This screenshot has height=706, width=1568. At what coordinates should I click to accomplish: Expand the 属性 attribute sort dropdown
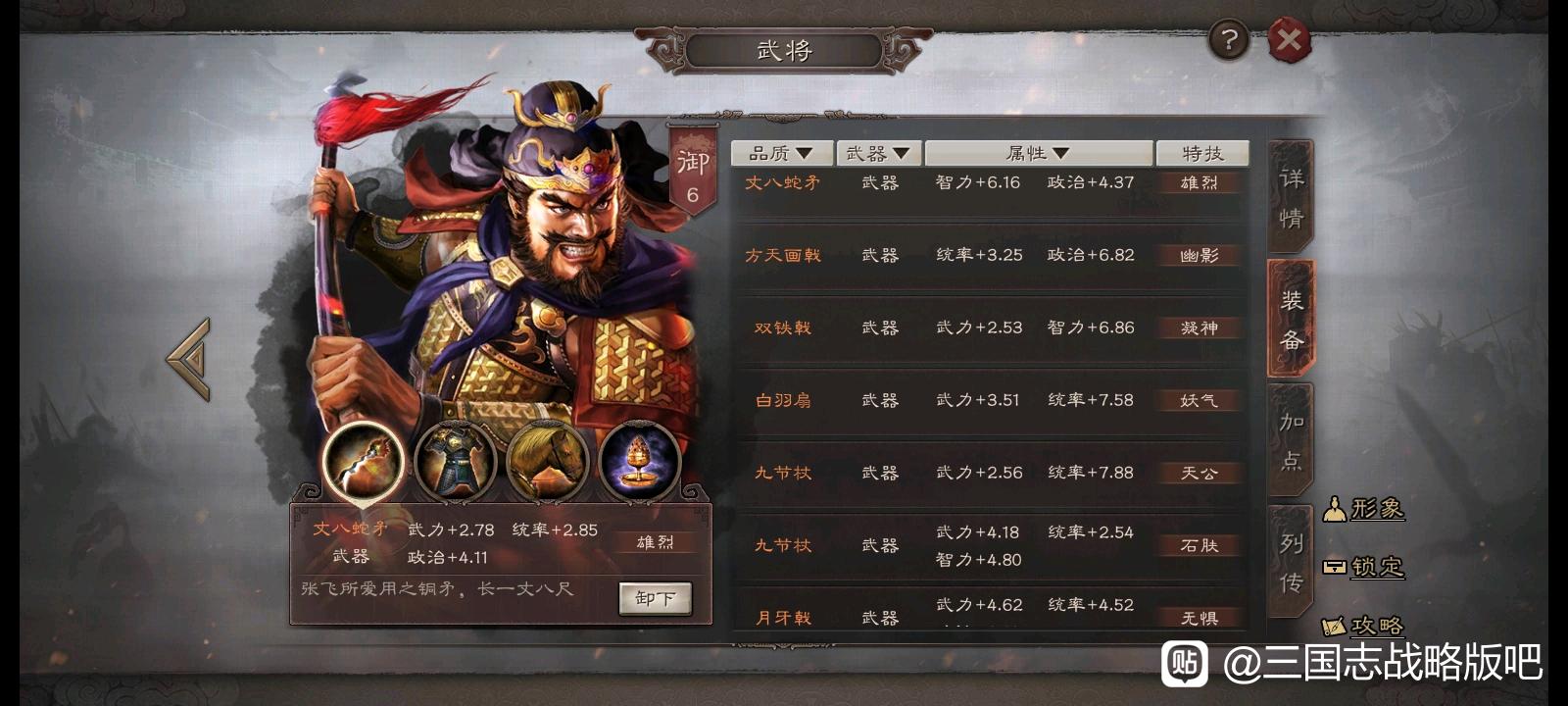[x=1038, y=153]
